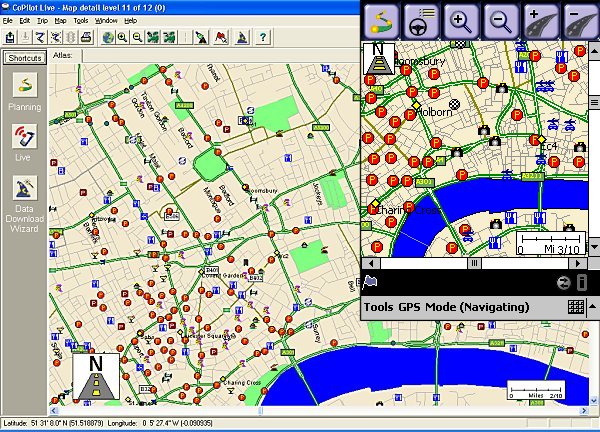Click left arrow of main map scrollbar
The width and height of the screenshot is (600, 432).
point(54,411)
